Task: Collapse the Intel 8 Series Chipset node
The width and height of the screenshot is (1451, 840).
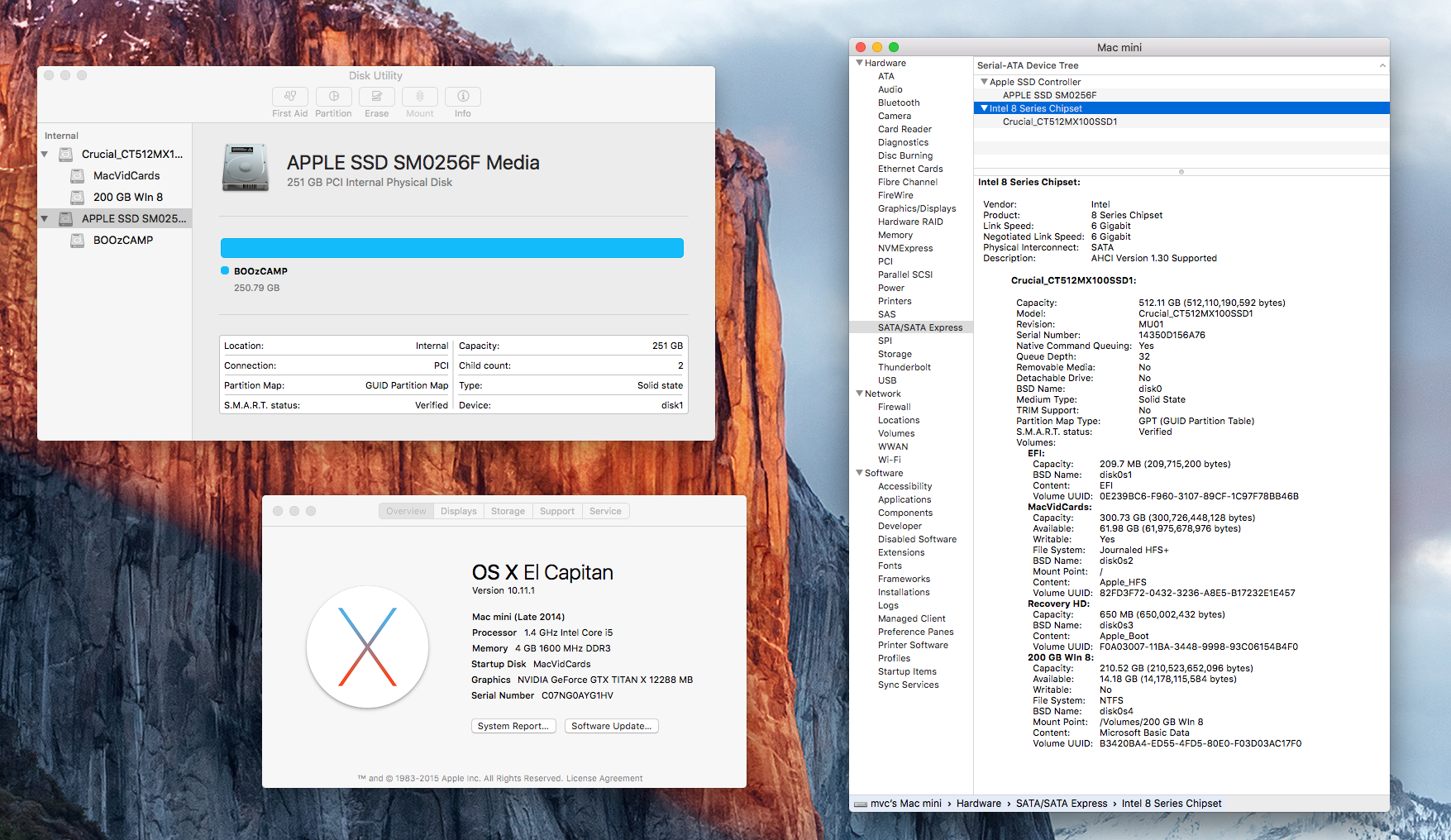Action: click(x=984, y=108)
